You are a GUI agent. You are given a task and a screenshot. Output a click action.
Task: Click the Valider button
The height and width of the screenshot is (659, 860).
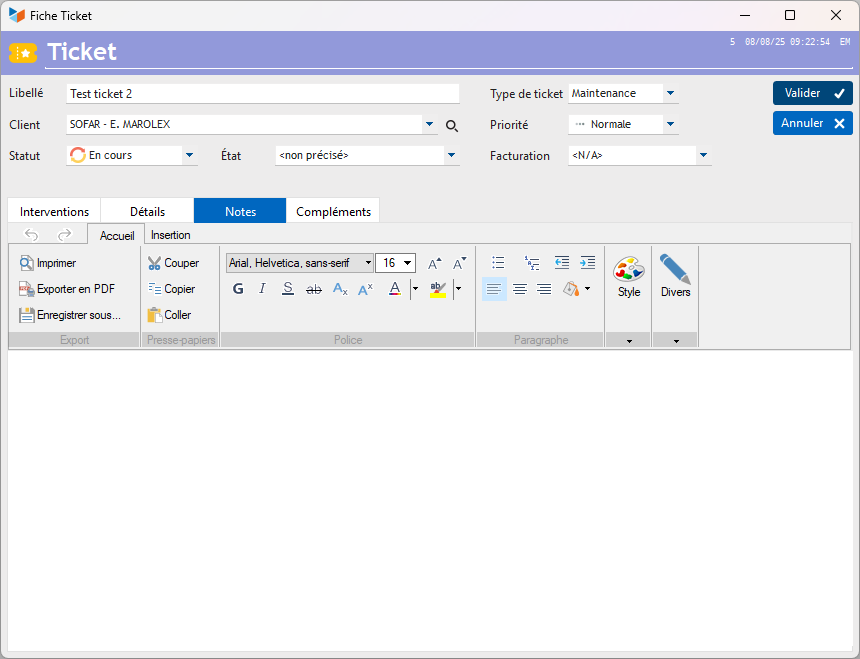(813, 93)
